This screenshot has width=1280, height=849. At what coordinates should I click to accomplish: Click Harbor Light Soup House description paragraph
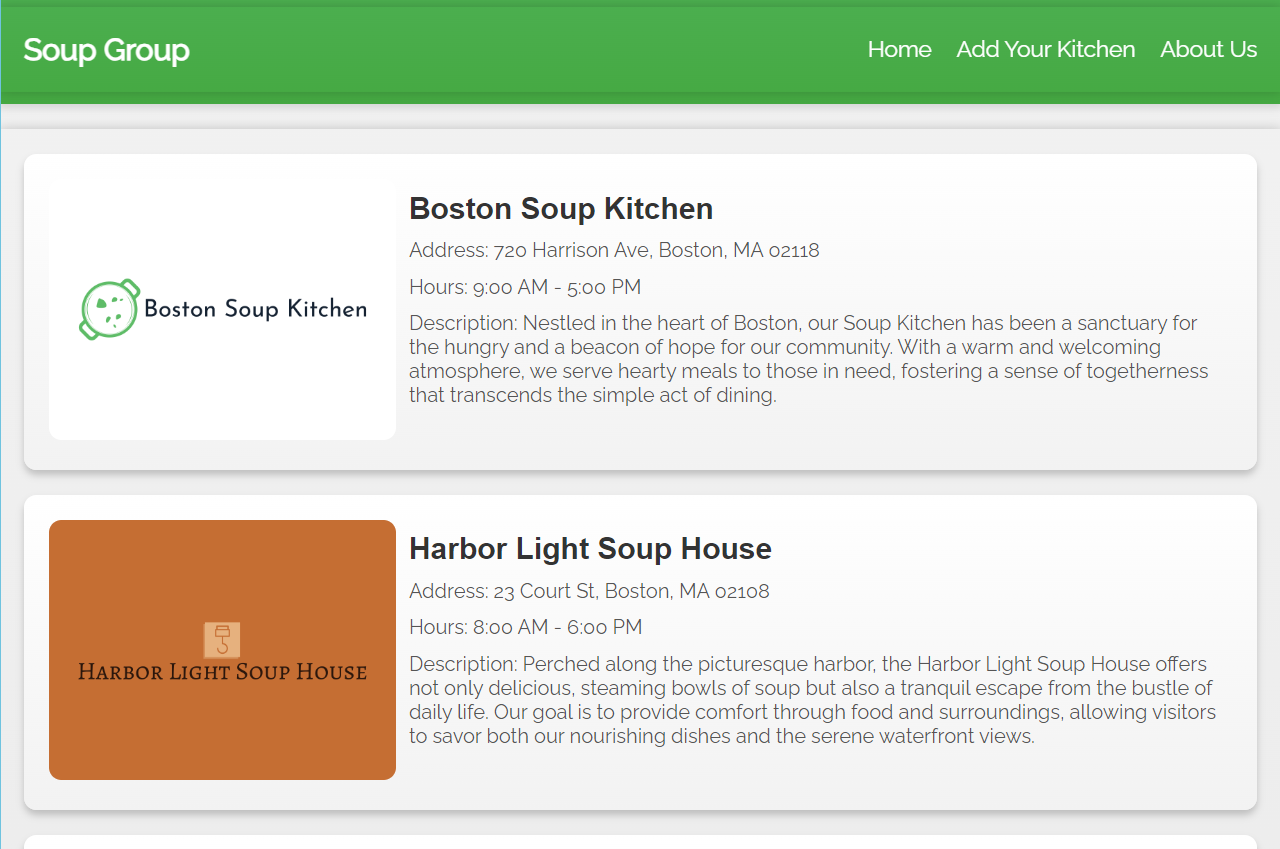coord(812,700)
